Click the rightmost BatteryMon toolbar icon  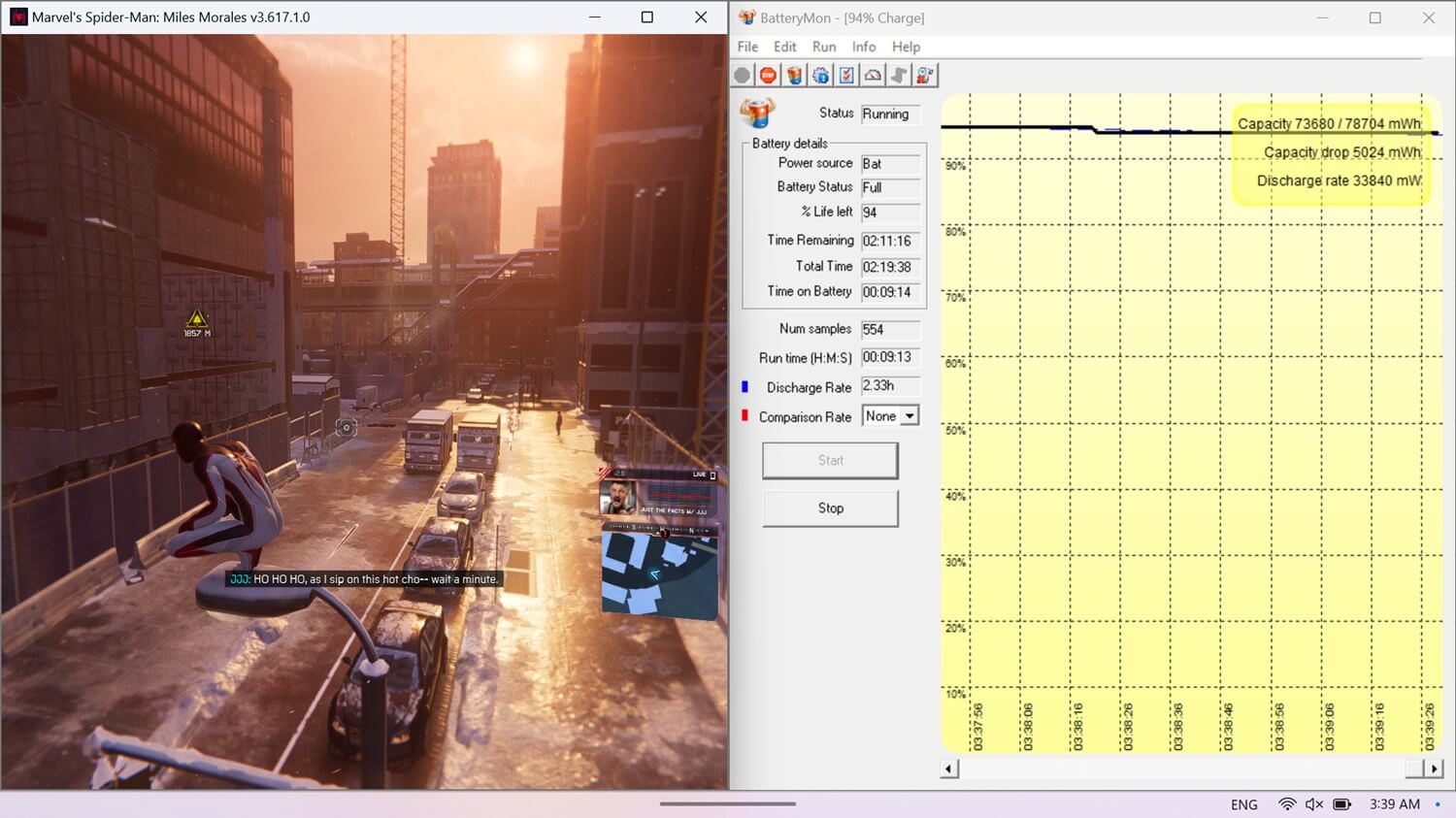pyautogui.click(x=925, y=76)
